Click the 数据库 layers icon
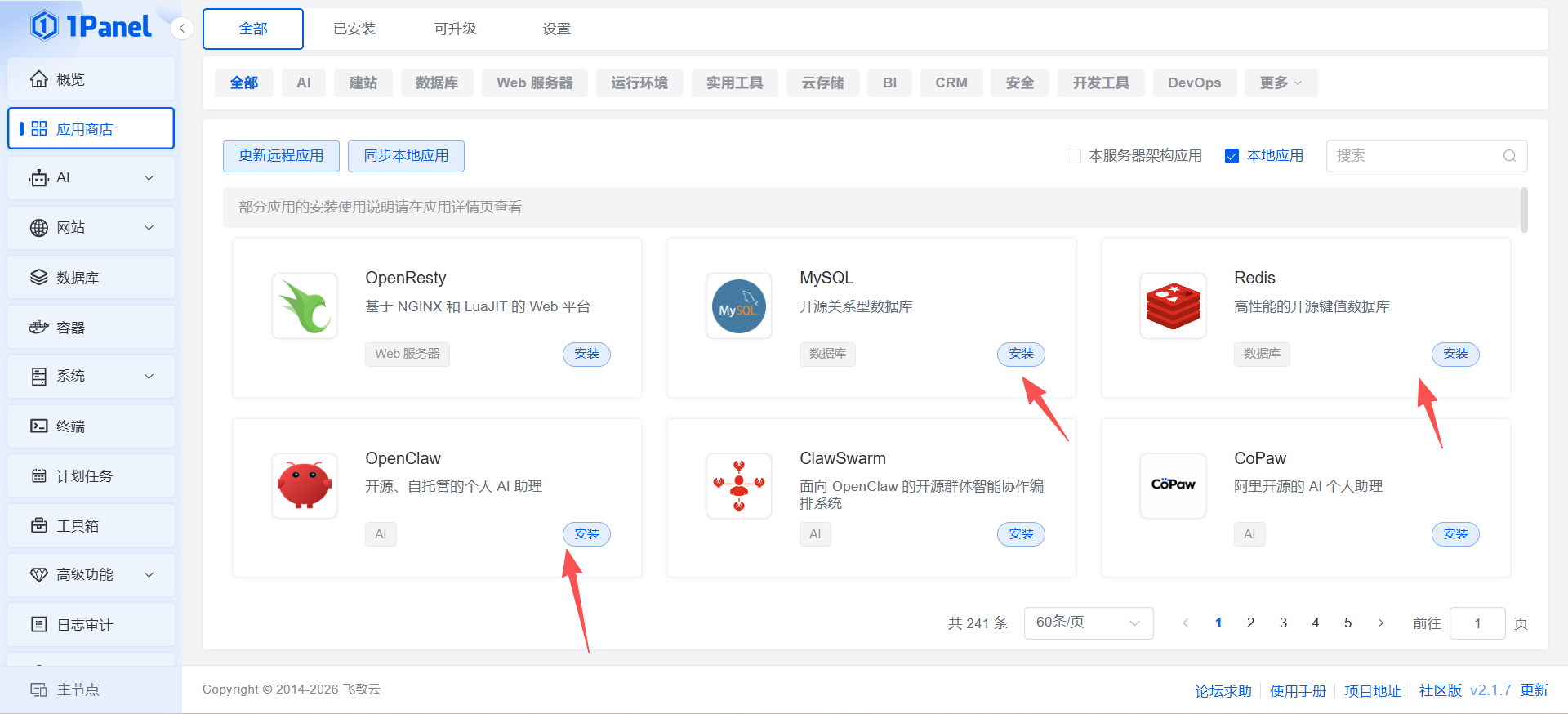The width and height of the screenshot is (1568, 714). pyautogui.click(x=38, y=278)
